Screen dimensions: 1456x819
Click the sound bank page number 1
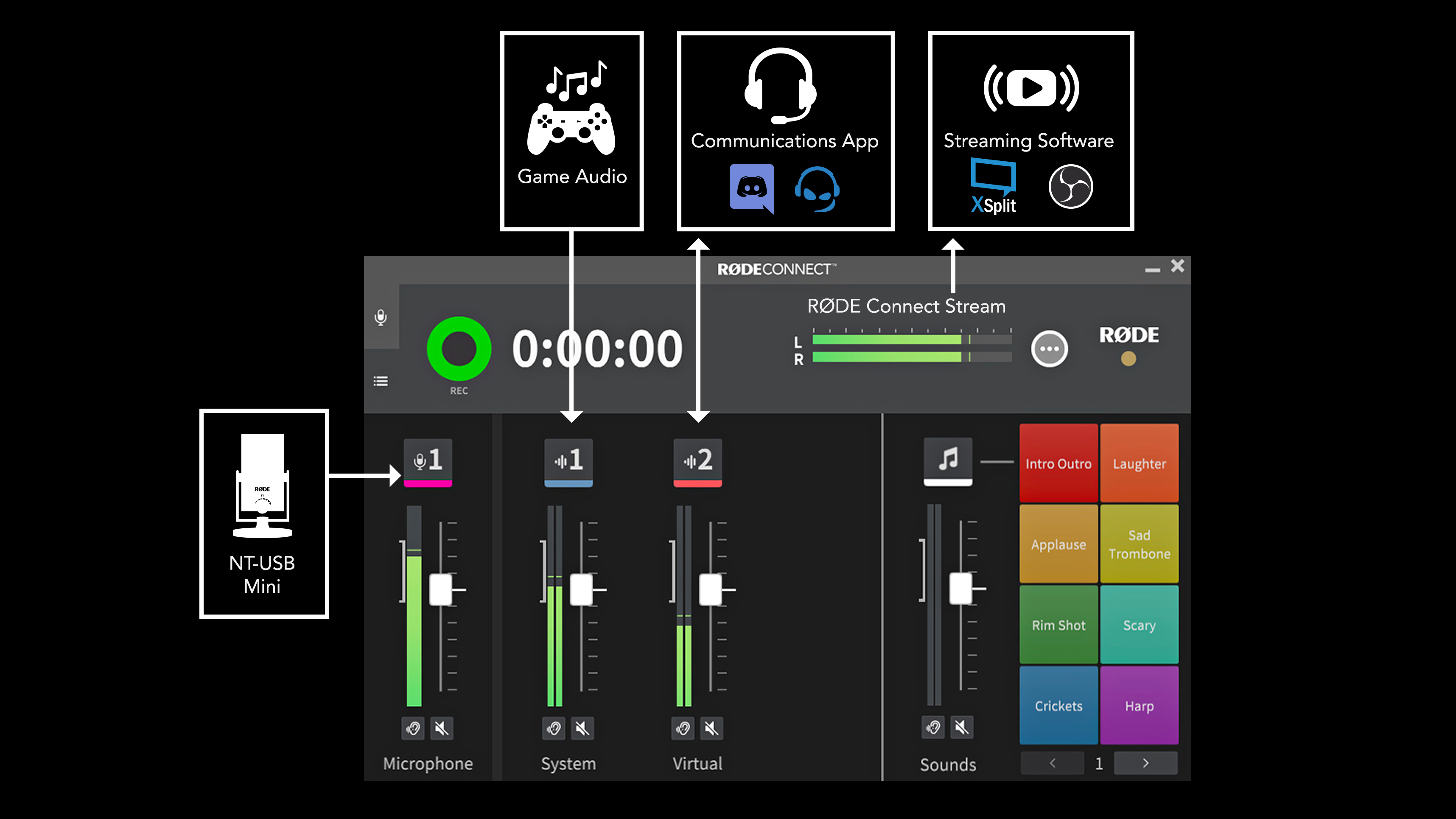click(1099, 763)
